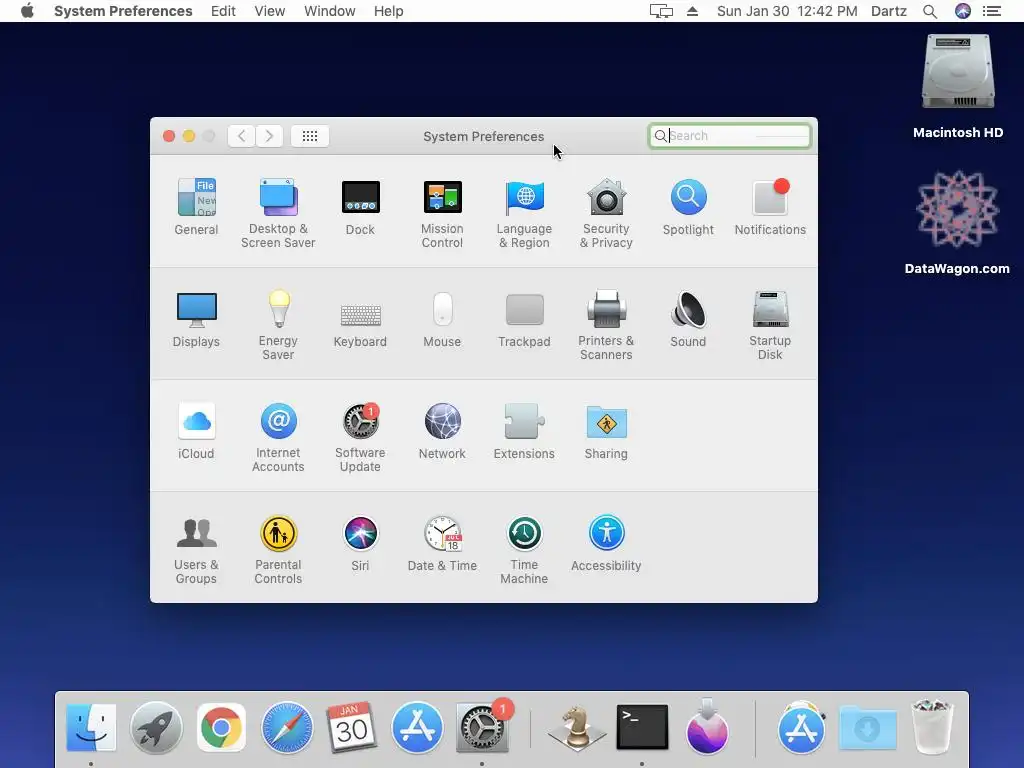Open Spotlight preferences
Screen dimensions: 1024x768
click(688, 206)
